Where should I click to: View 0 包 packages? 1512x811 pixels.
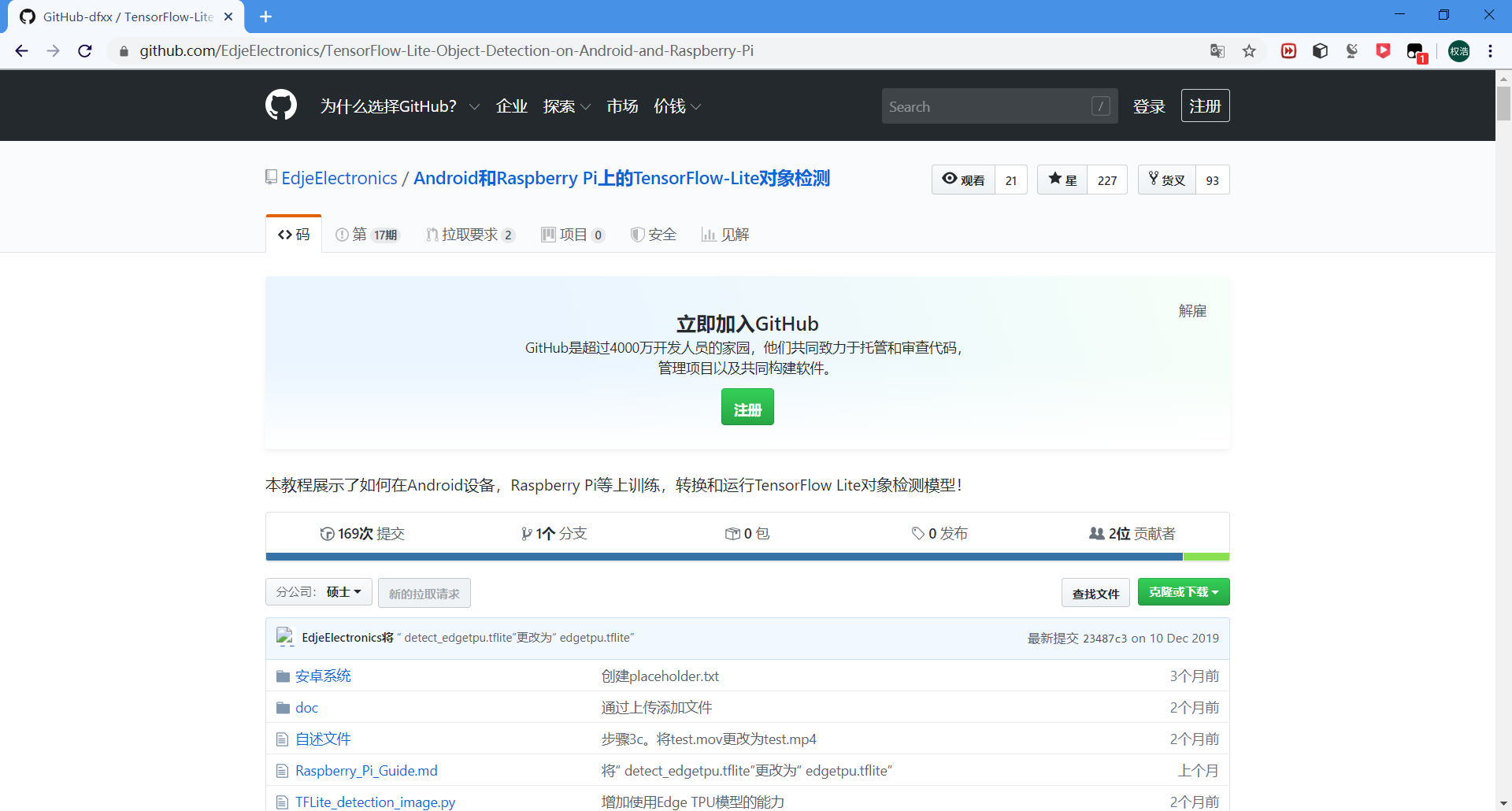tap(747, 534)
